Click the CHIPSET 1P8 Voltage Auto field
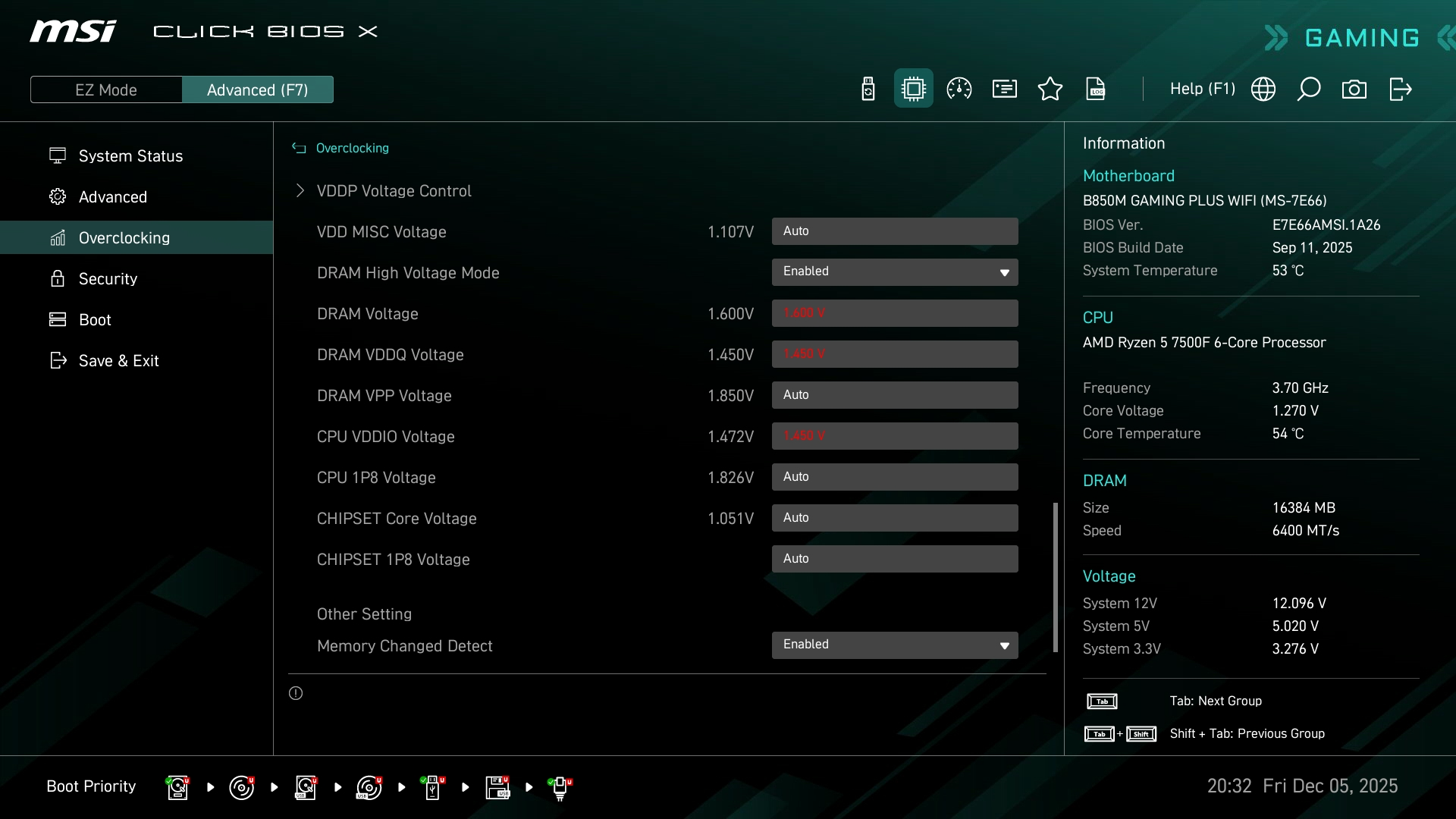This screenshot has height=819, width=1456. [895, 559]
